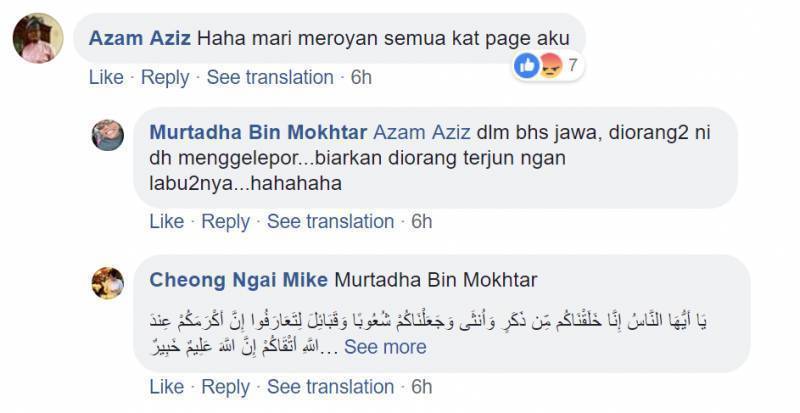Open Murtadha Bin Mokhtar's avatar
The image size is (800, 413).
(108, 135)
